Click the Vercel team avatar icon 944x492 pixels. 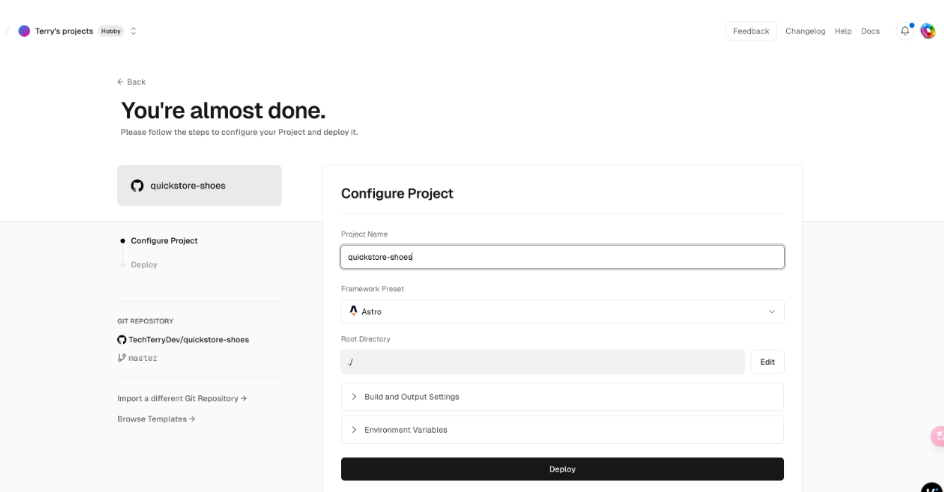point(25,31)
